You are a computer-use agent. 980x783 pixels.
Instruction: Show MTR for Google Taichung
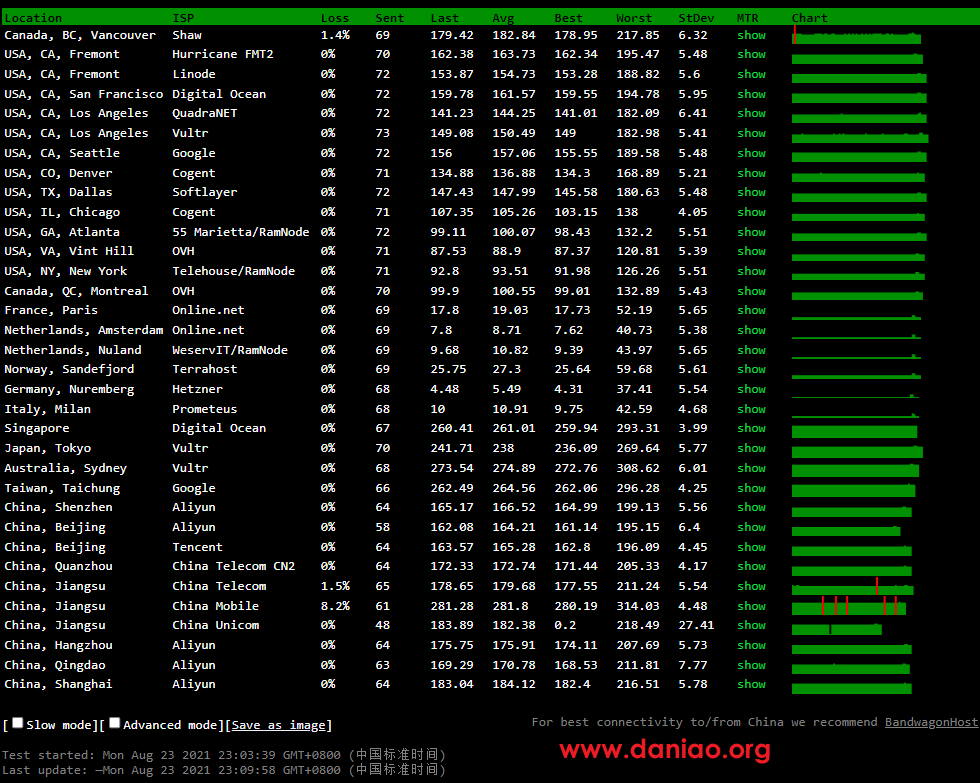coord(751,488)
